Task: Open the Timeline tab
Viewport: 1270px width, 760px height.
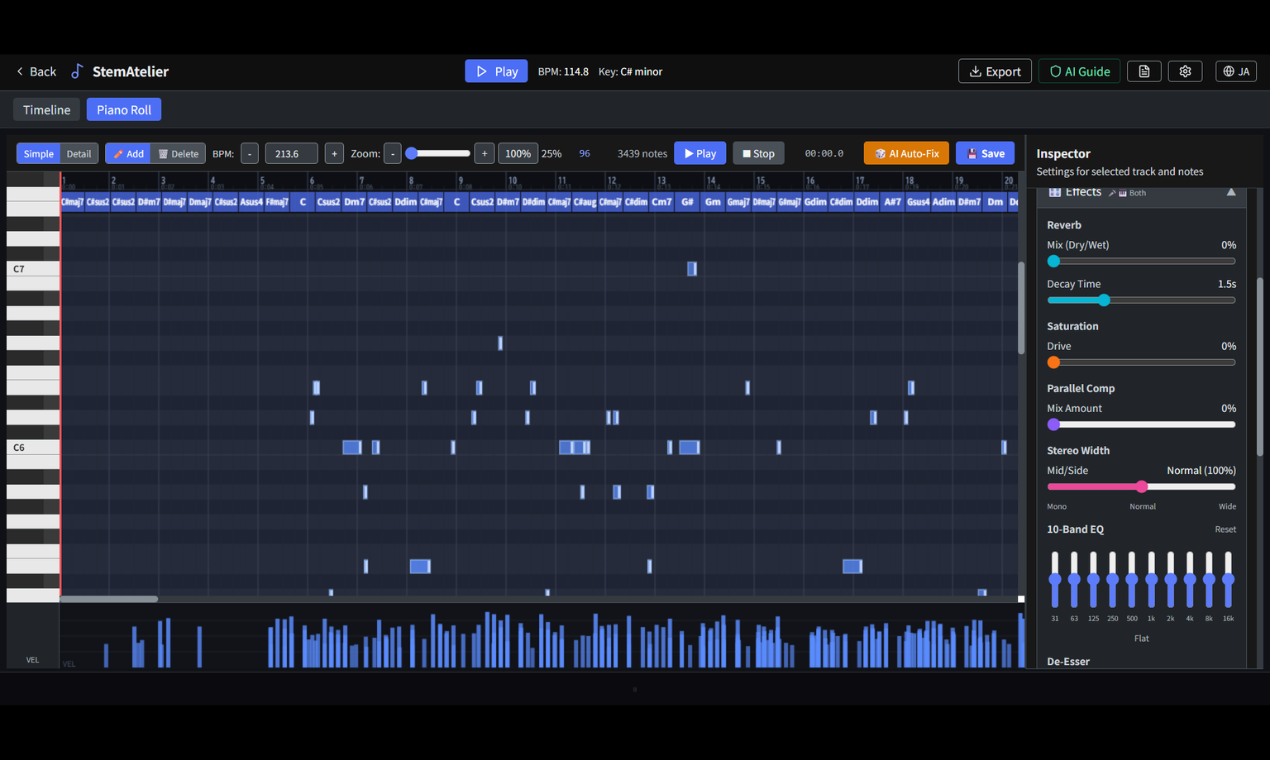Action: pyautogui.click(x=47, y=110)
